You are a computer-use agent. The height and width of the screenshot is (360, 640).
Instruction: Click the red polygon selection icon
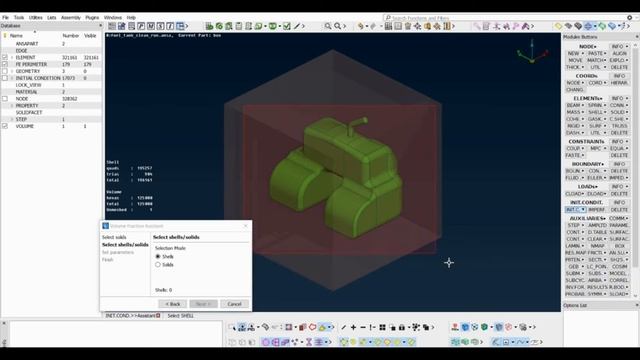(313, 327)
